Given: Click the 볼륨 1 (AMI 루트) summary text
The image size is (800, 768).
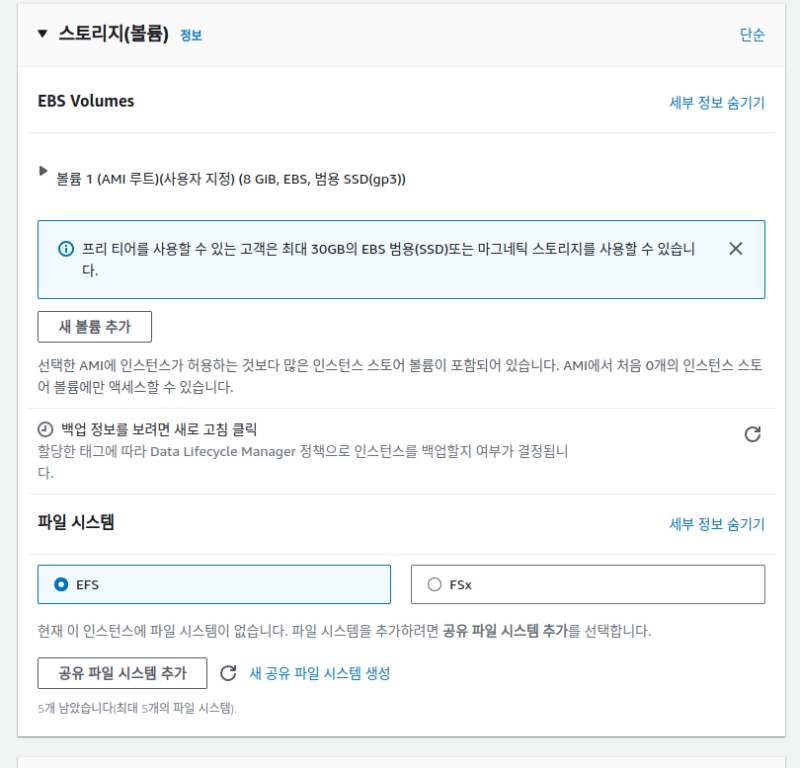Looking at the screenshot, I should coord(230,179).
